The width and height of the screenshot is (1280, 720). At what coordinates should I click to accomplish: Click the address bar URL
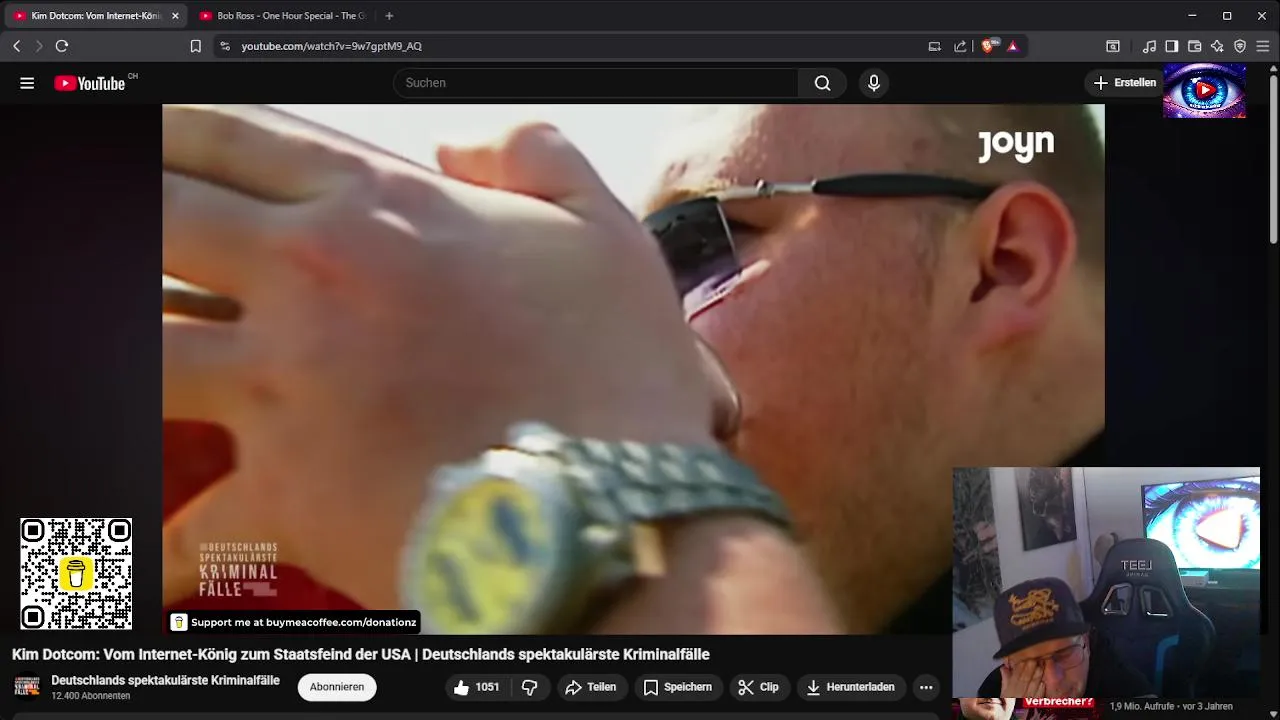[331, 46]
